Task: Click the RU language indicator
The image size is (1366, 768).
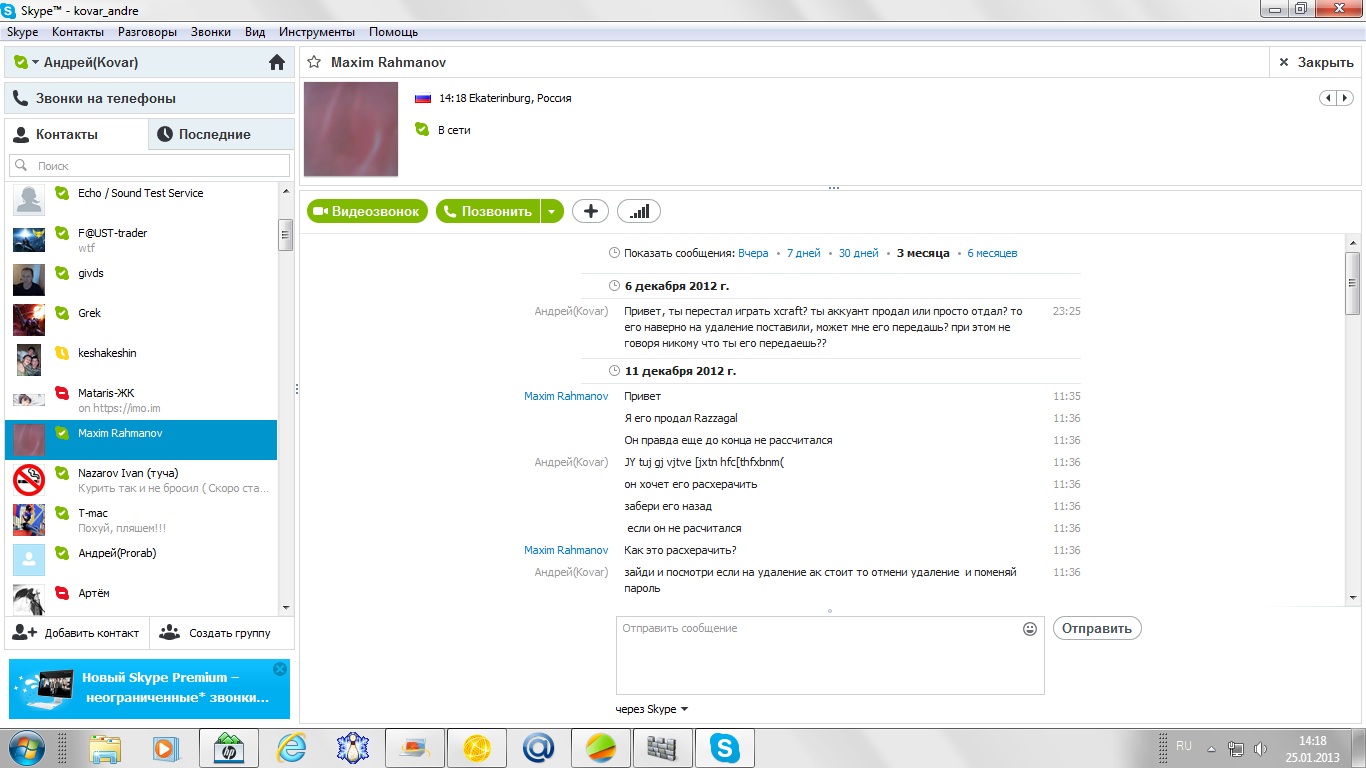Action: [x=1184, y=746]
